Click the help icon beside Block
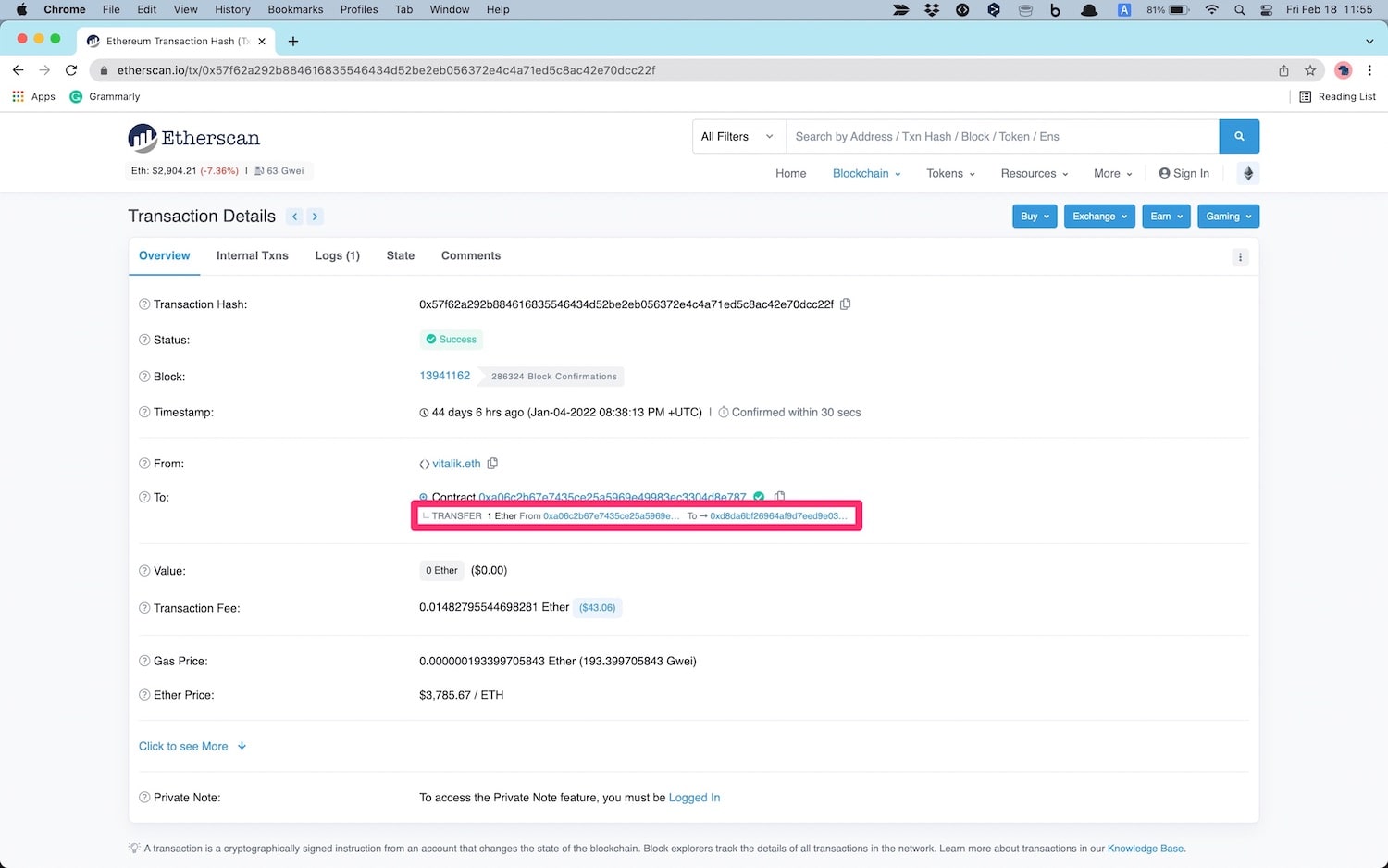Image resolution: width=1388 pixels, height=868 pixels. point(144,377)
